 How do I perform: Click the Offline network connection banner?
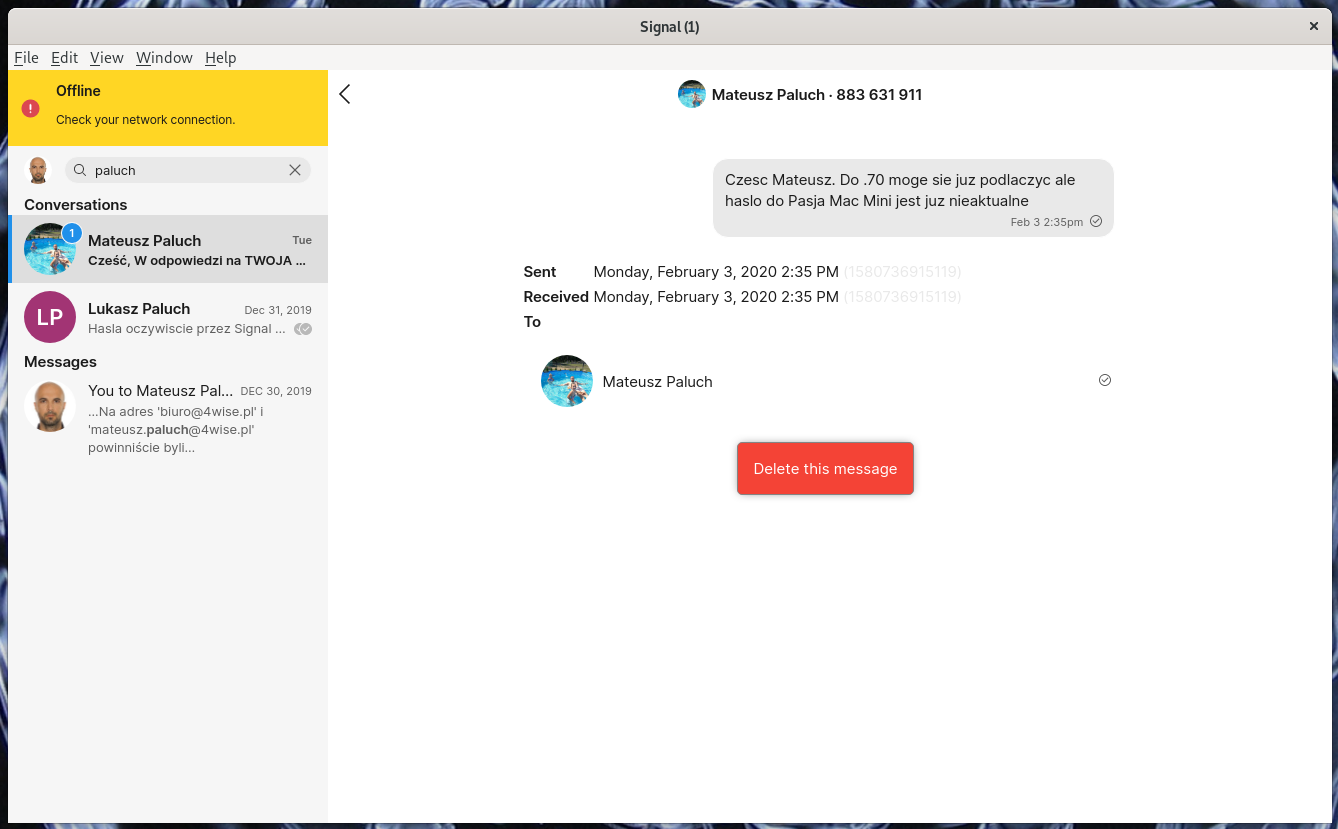point(168,108)
